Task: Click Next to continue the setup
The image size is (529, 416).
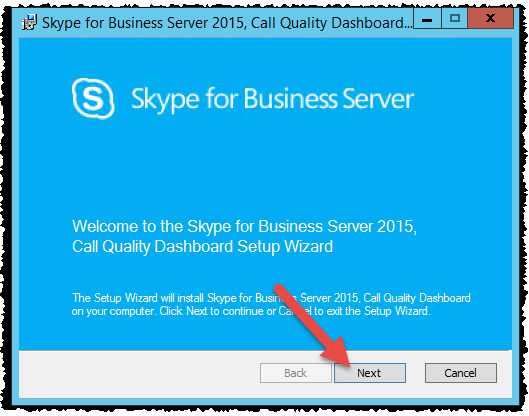Action: tap(370, 373)
